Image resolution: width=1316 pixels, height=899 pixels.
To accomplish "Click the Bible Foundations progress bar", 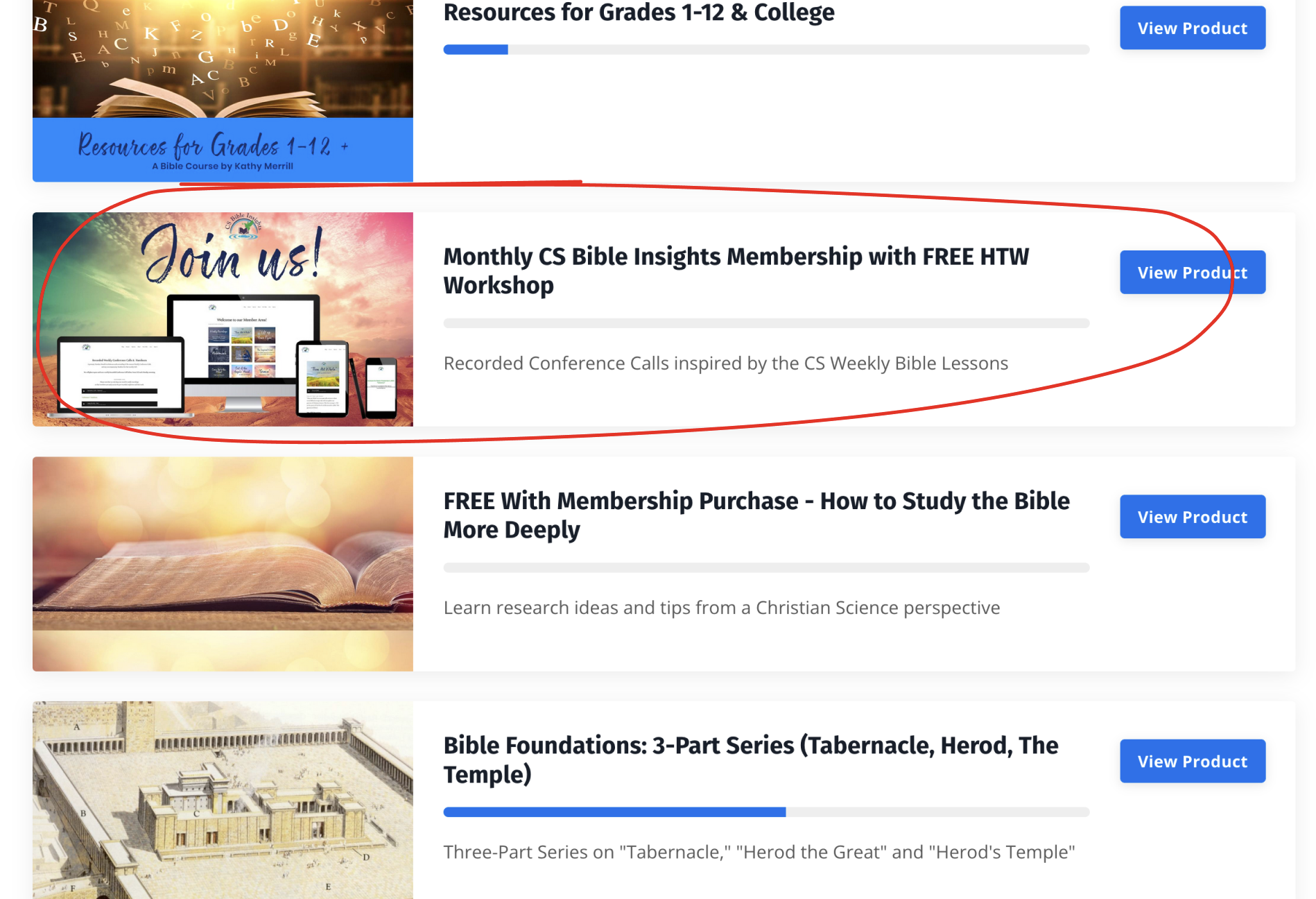I will [766, 812].
